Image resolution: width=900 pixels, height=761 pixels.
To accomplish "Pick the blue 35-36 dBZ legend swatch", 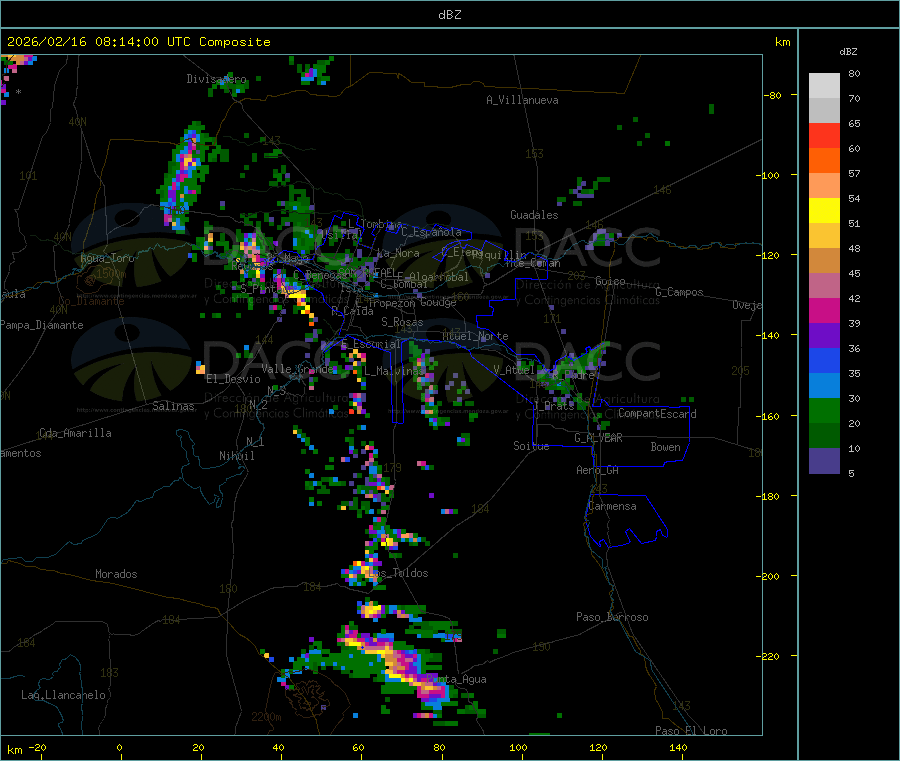I will [824, 360].
